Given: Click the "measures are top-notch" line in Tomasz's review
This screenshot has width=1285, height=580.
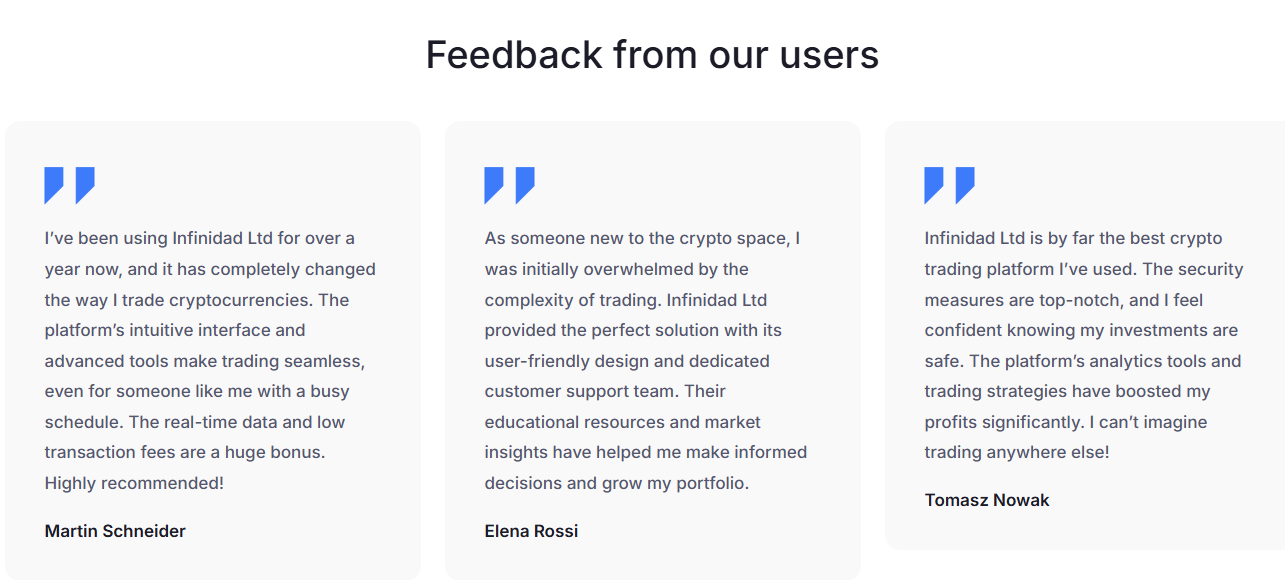Looking at the screenshot, I should [1063, 299].
